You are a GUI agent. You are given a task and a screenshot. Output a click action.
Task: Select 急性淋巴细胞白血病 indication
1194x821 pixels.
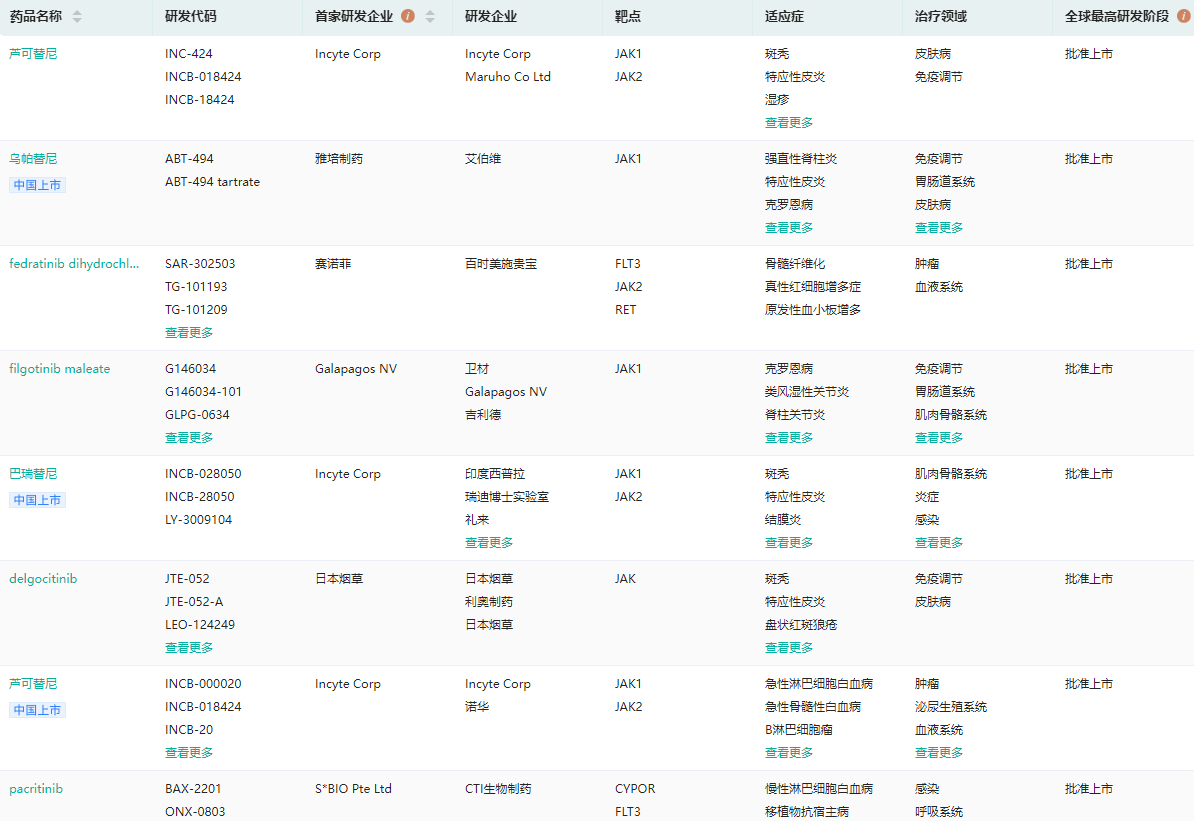tap(819, 684)
